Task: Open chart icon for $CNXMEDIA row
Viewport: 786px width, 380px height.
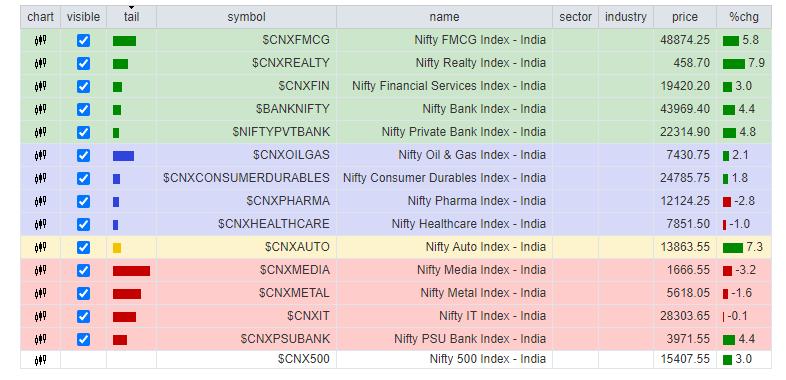Action: pos(41,270)
